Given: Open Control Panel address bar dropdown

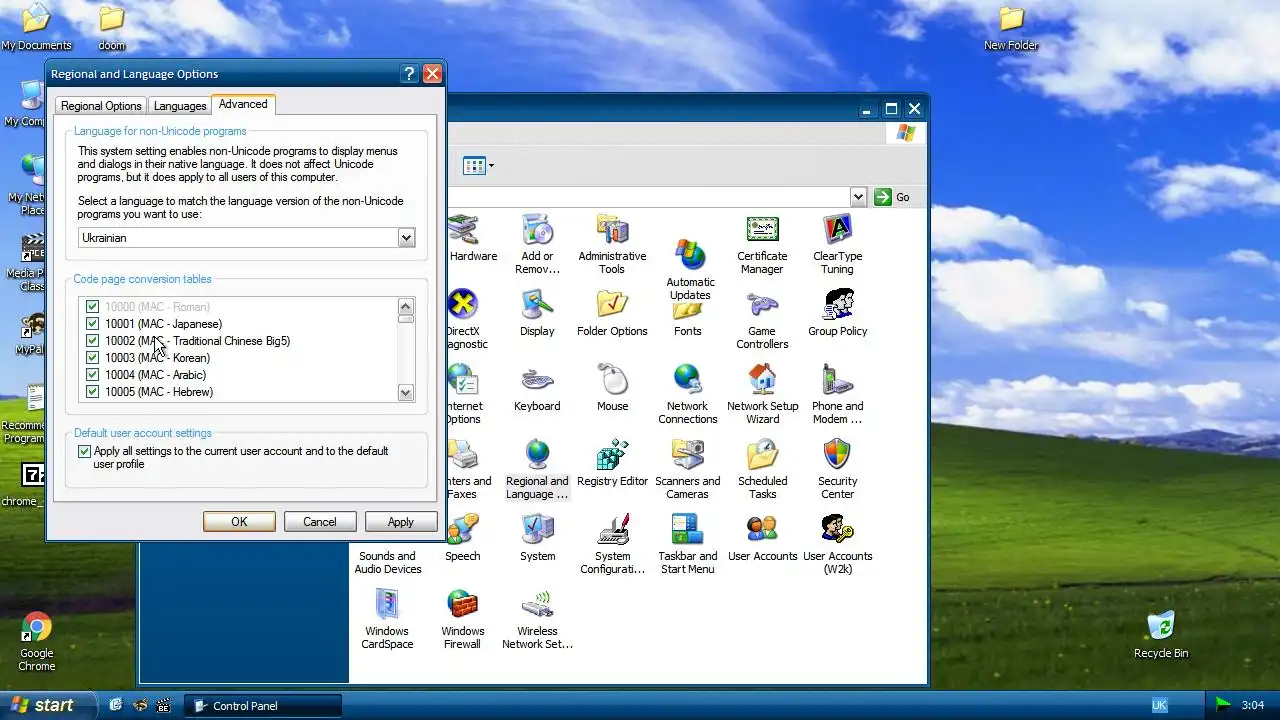Looking at the screenshot, I should click(858, 197).
